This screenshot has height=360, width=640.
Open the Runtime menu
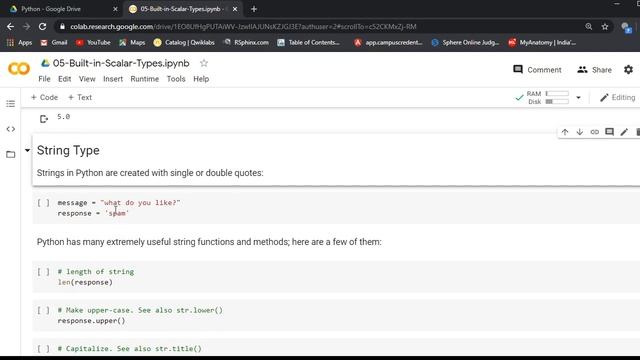pyautogui.click(x=144, y=79)
